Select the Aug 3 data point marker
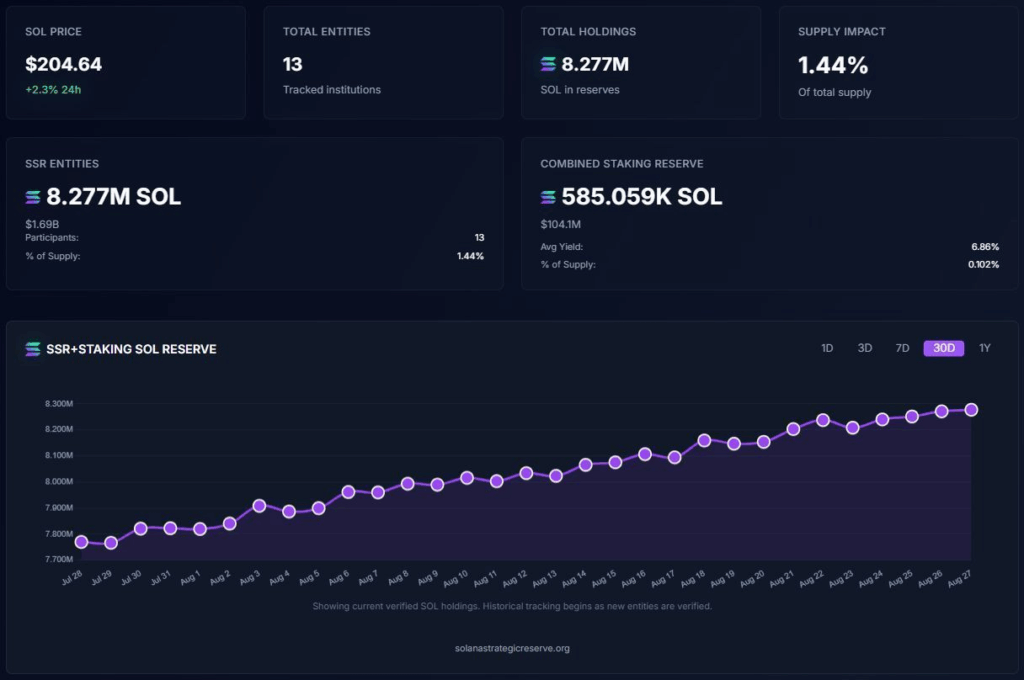The height and width of the screenshot is (680, 1024). [259, 506]
